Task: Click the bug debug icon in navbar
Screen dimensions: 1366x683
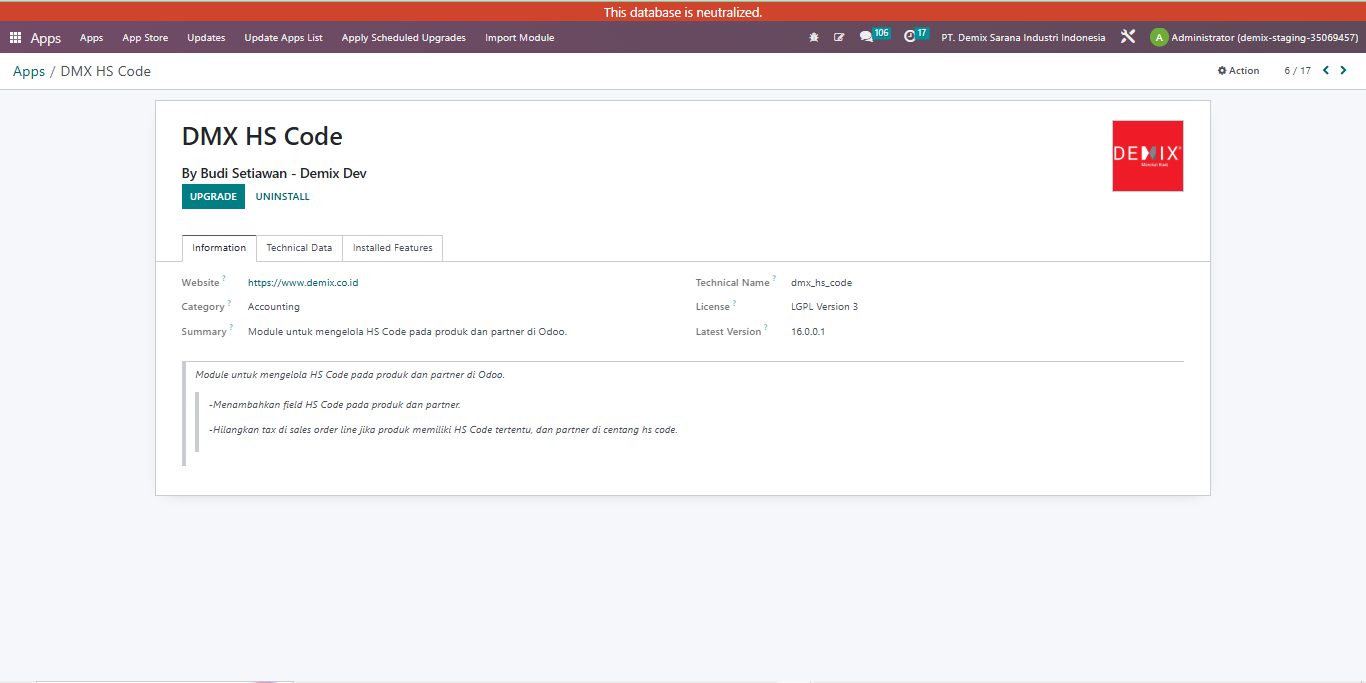Action: coord(814,37)
